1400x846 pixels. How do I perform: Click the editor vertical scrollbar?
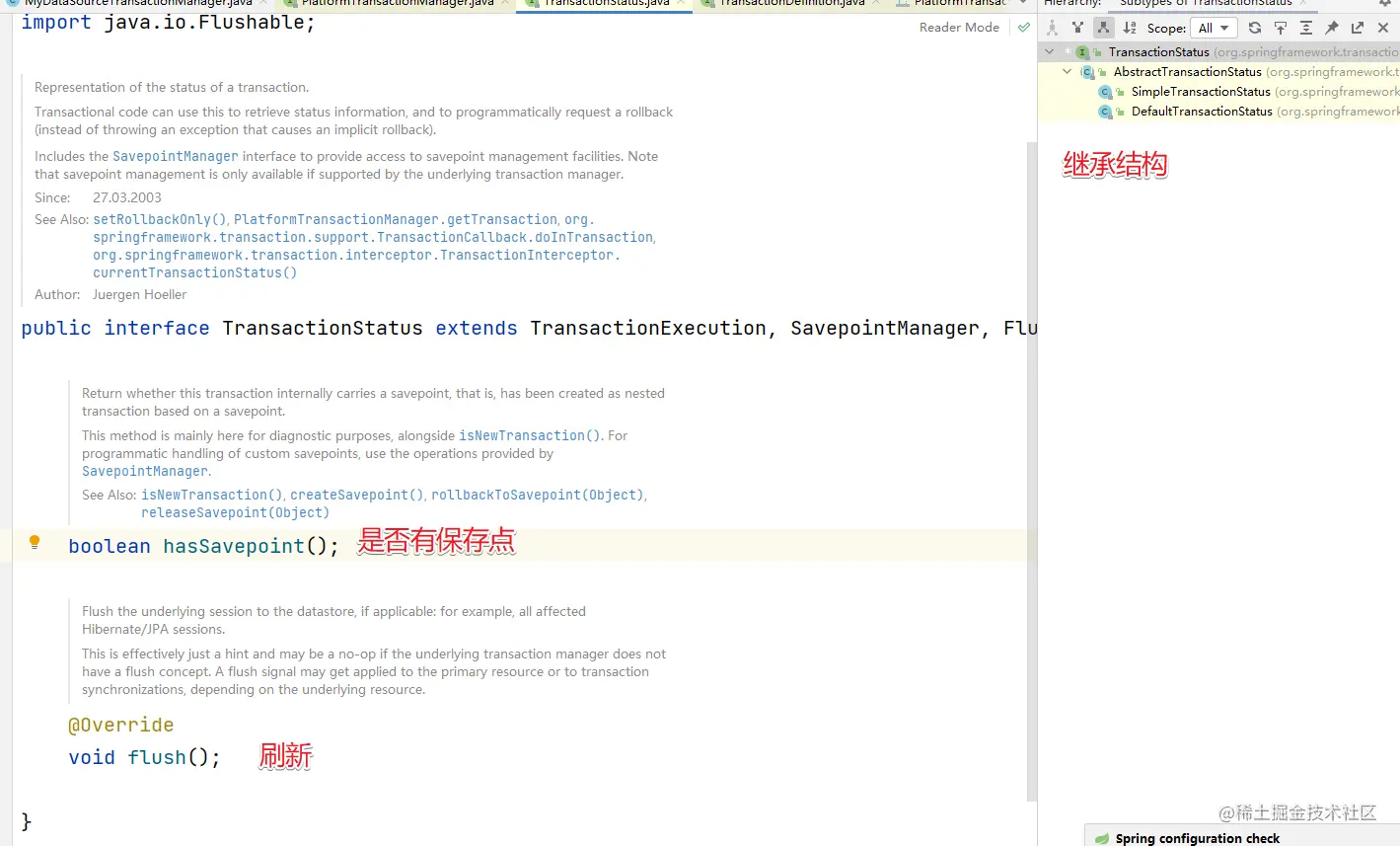pyautogui.click(x=1032, y=470)
